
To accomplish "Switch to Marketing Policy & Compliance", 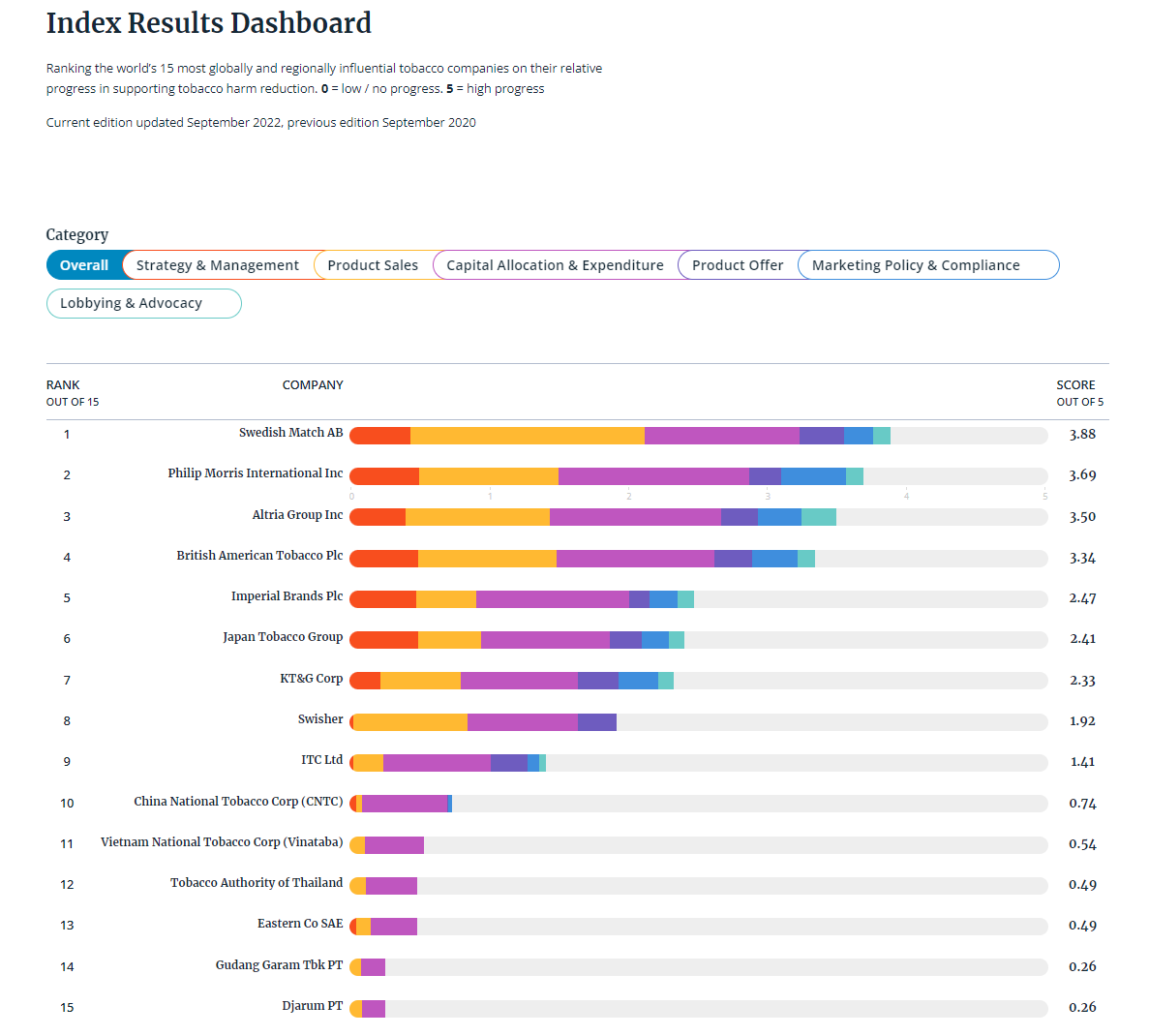I will click(916, 265).
